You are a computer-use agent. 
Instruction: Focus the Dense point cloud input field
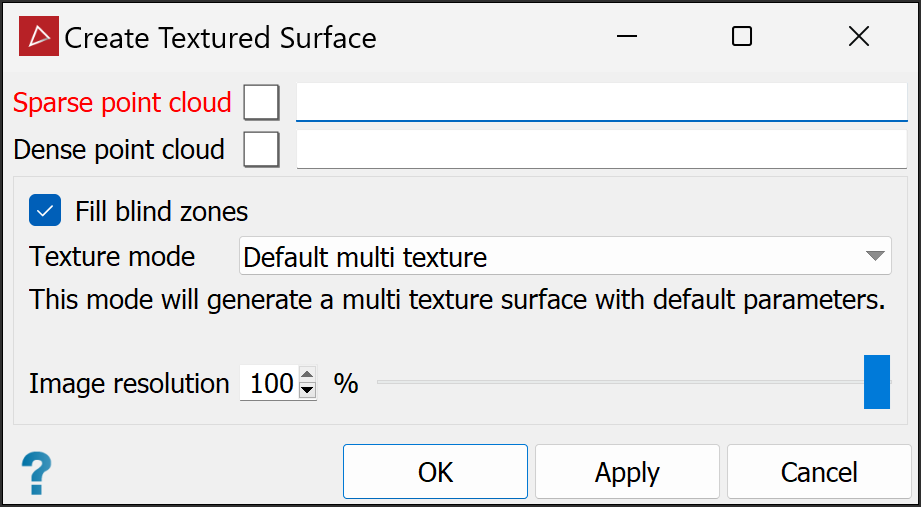coord(601,150)
